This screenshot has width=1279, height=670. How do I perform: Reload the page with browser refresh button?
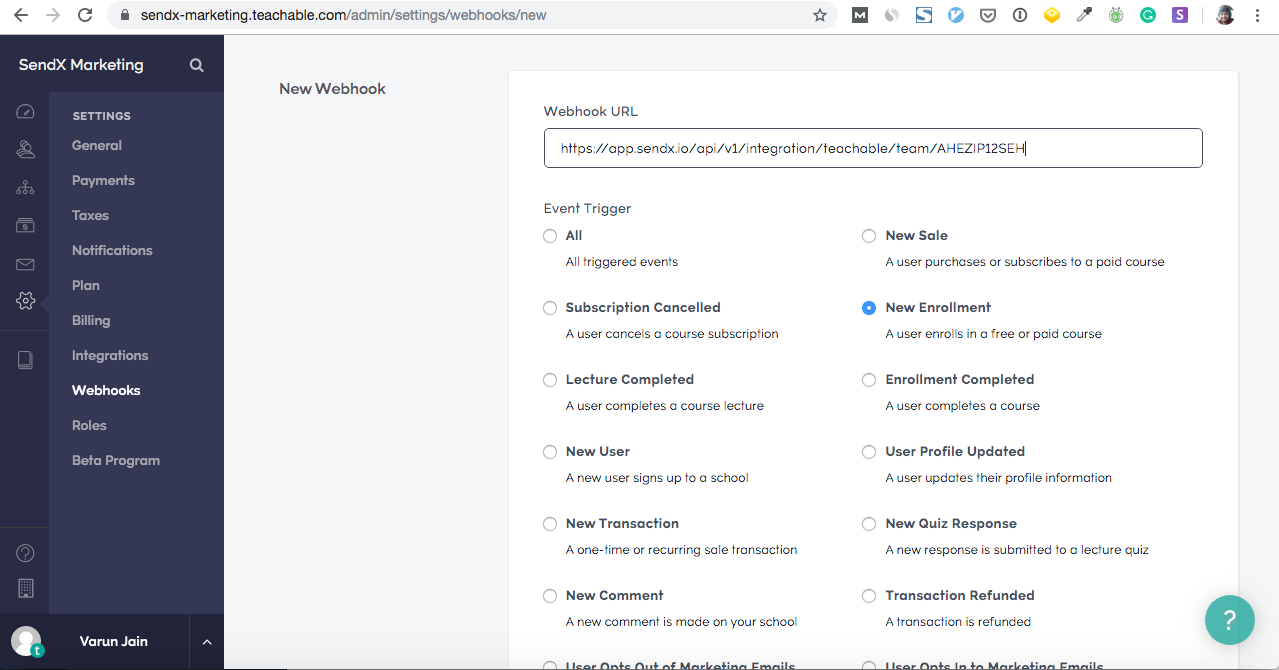[85, 15]
